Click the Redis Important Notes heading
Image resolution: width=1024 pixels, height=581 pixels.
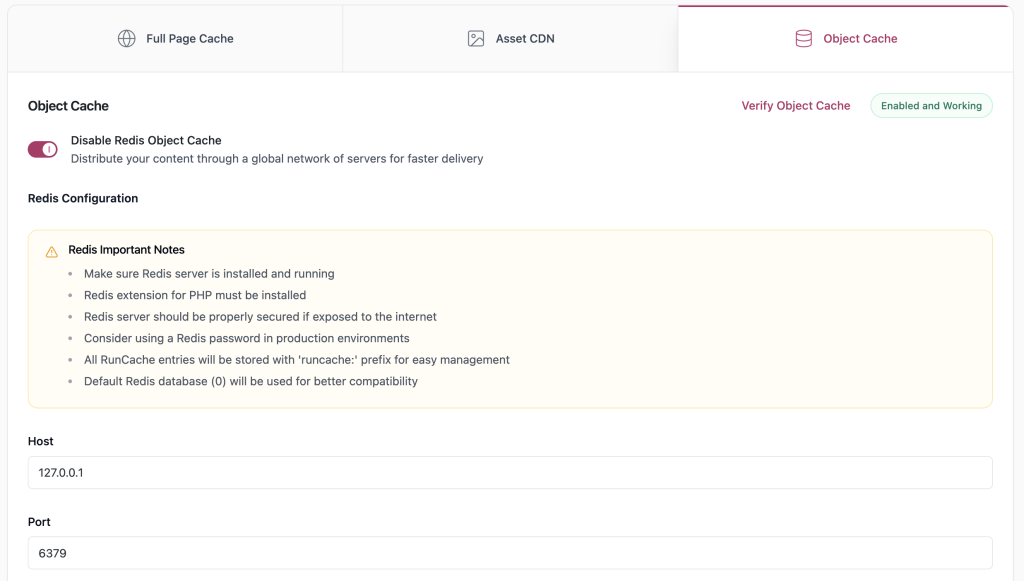coord(126,250)
